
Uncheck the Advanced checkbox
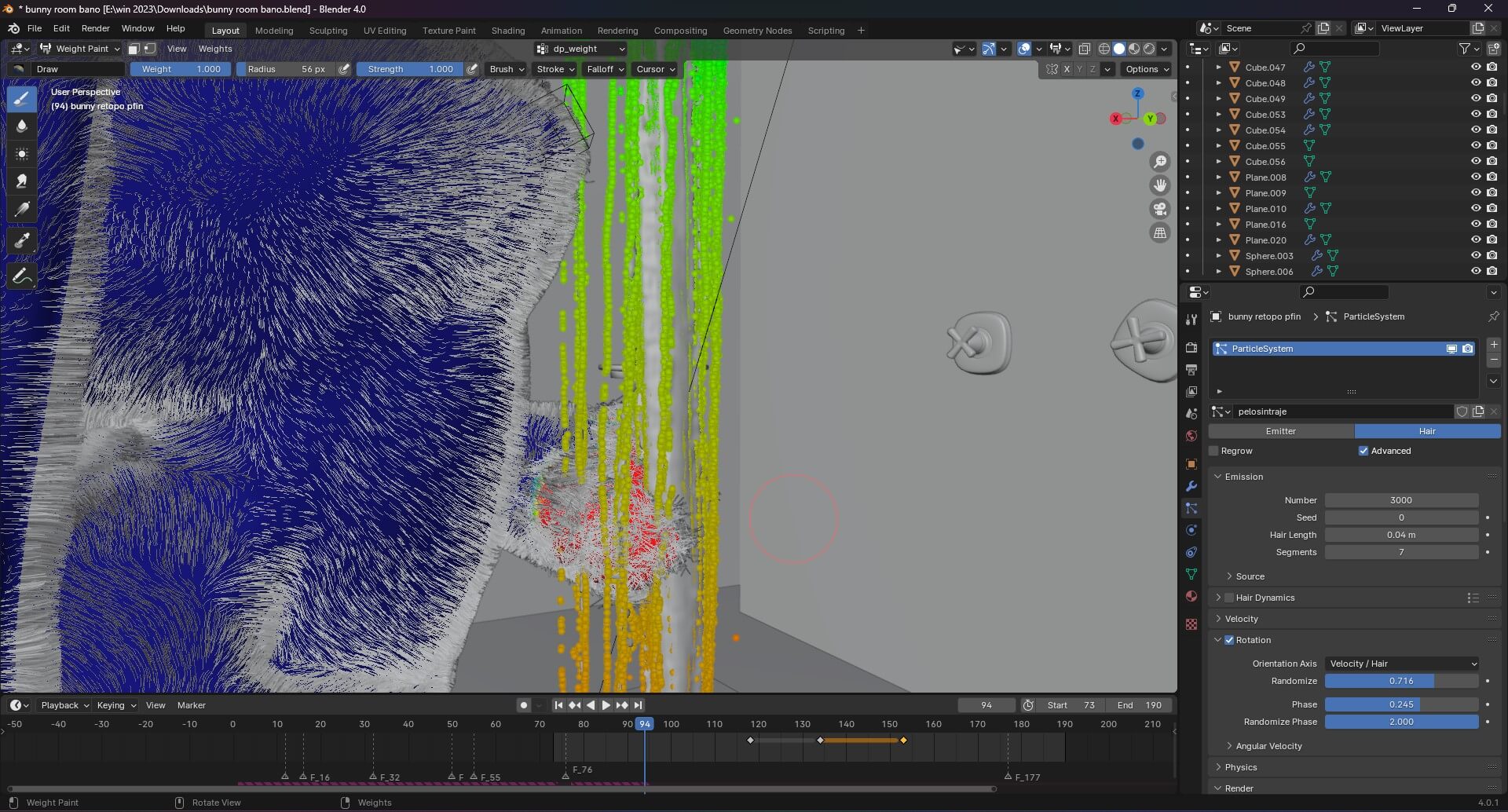coord(1363,451)
